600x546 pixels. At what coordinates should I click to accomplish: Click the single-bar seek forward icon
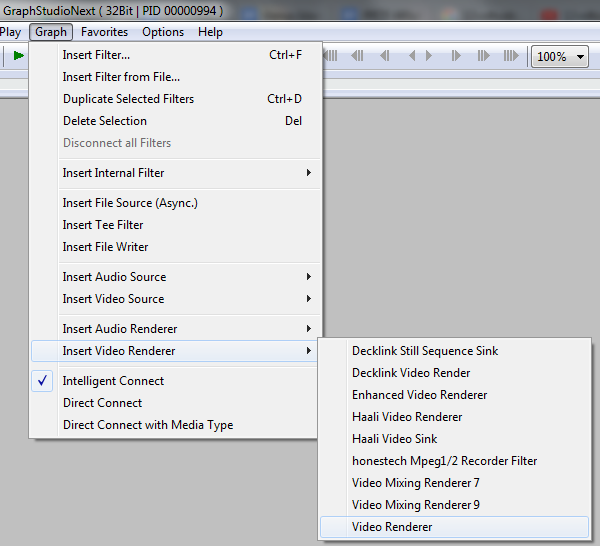[455, 56]
